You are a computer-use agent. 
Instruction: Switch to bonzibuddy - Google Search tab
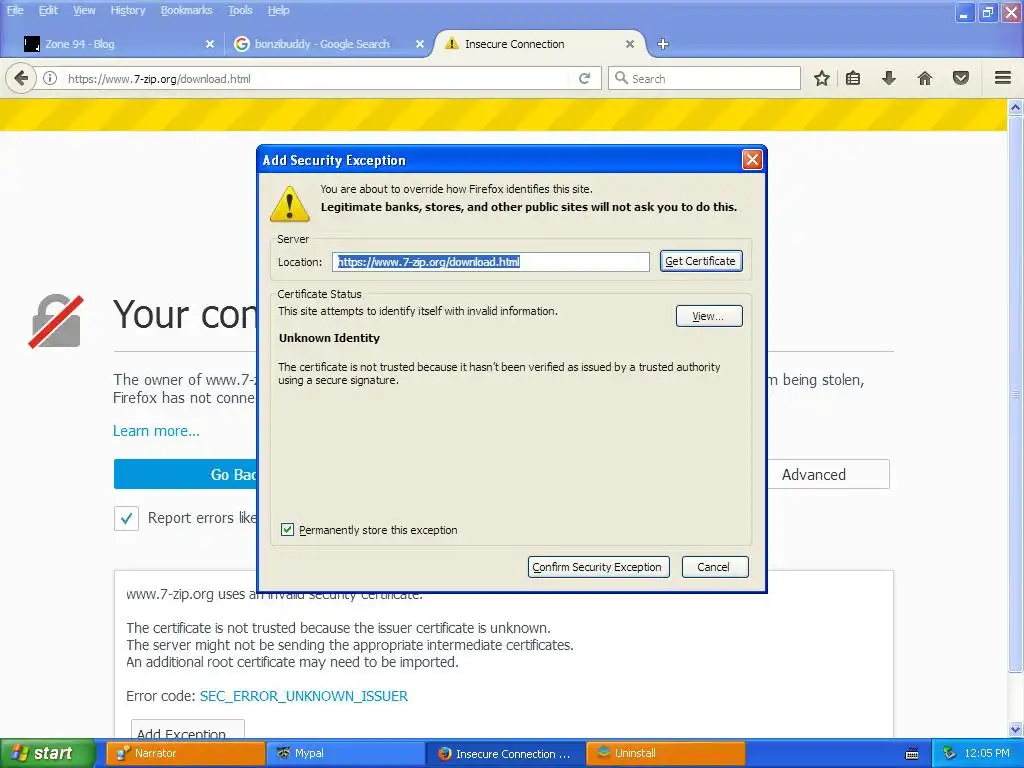[330, 44]
